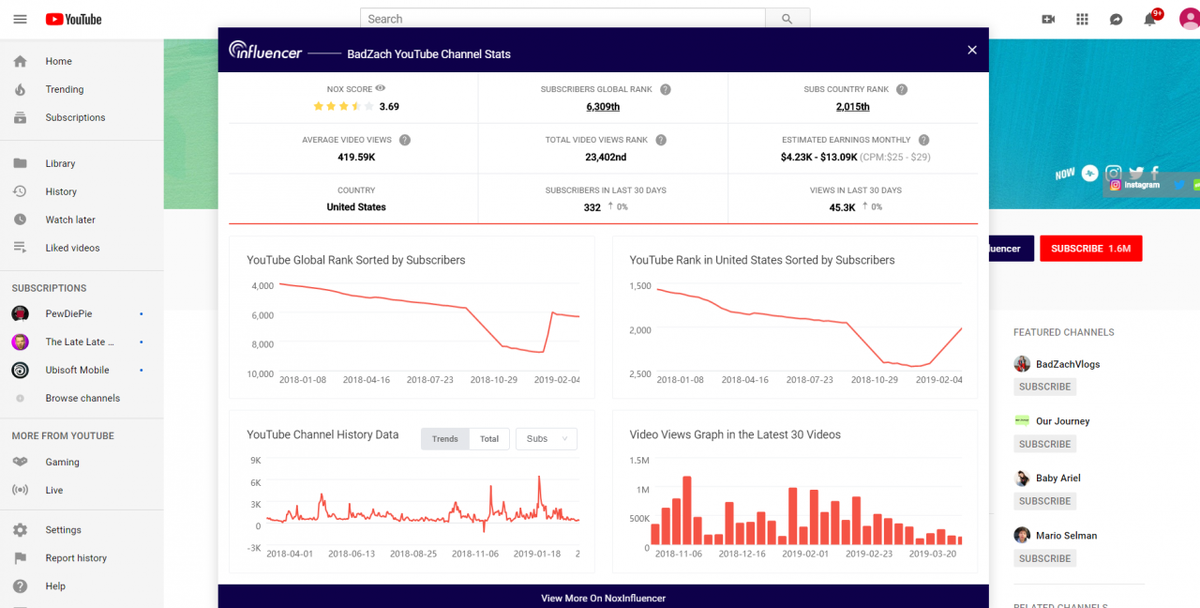Switch the history chart to Total view
This screenshot has height=608, width=1200.
(x=489, y=438)
